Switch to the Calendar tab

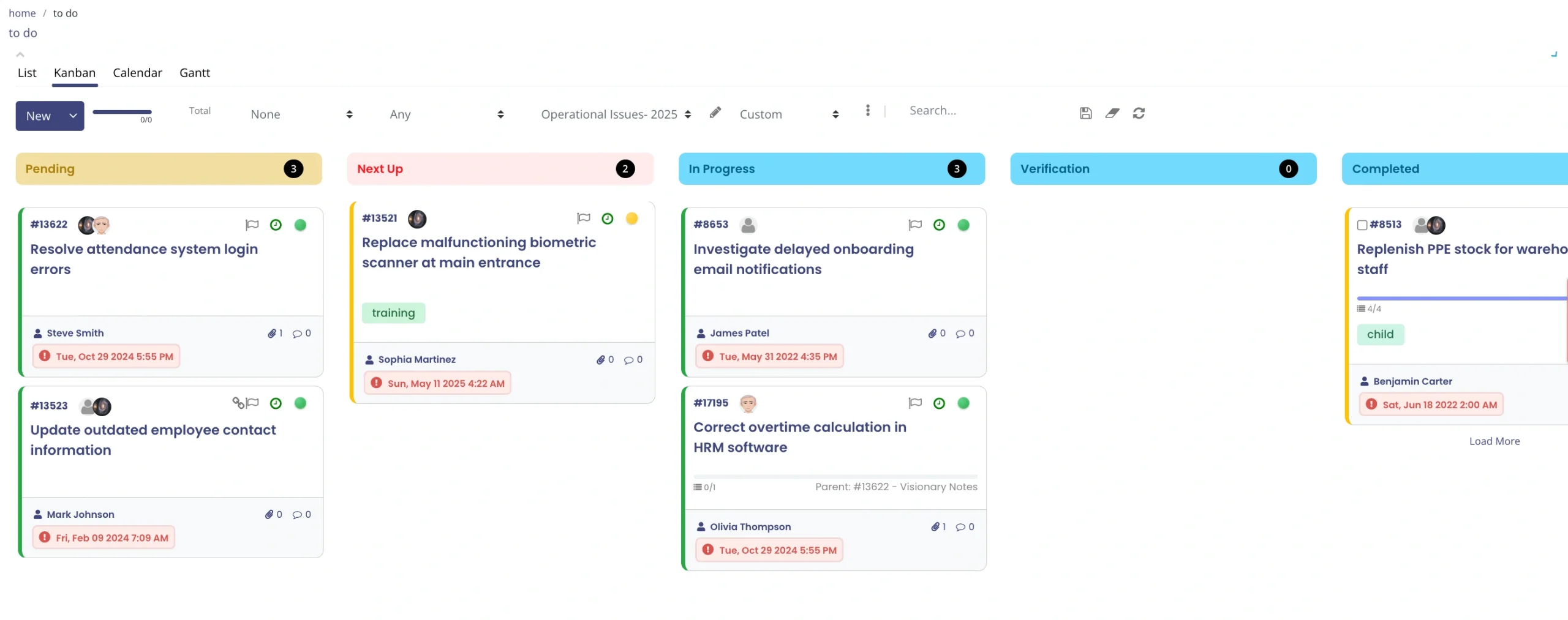[137, 73]
